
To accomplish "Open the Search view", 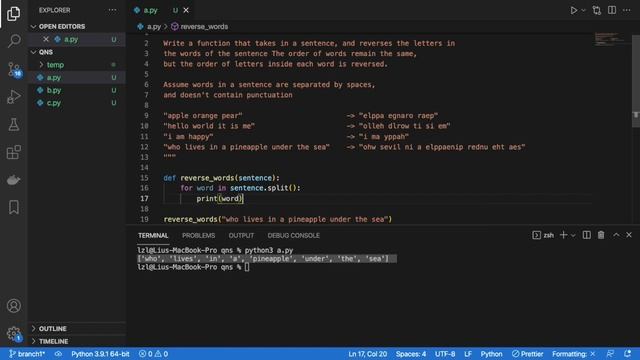I will tap(13, 41).
